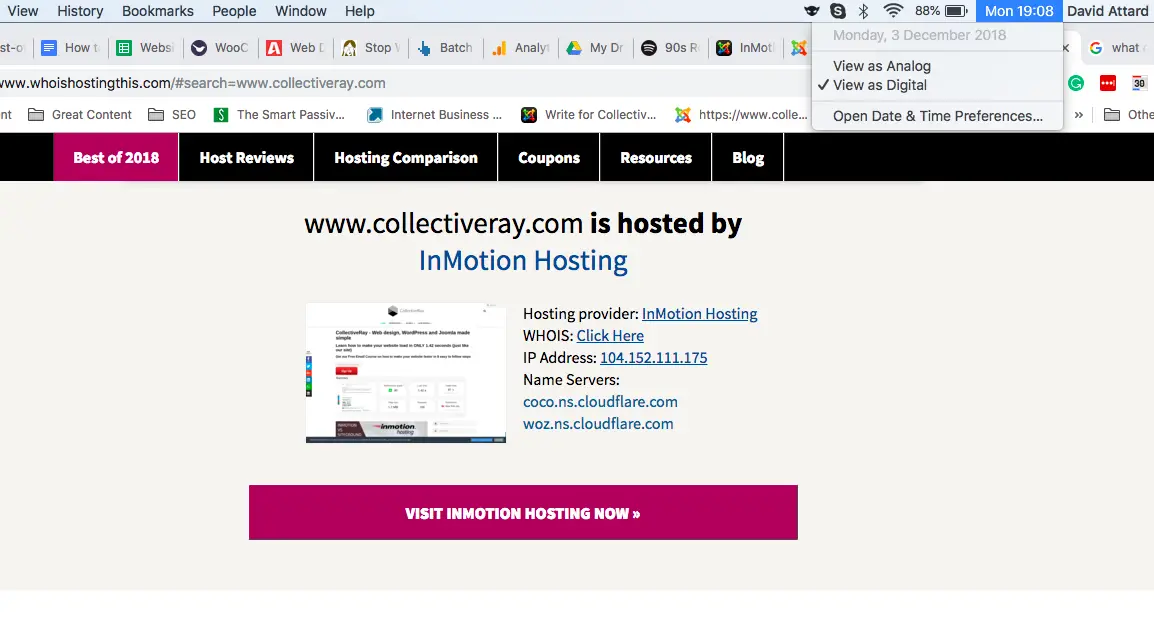Click the battery status icon
Image resolution: width=1154 pixels, height=622 pixels.
click(956, 11)
